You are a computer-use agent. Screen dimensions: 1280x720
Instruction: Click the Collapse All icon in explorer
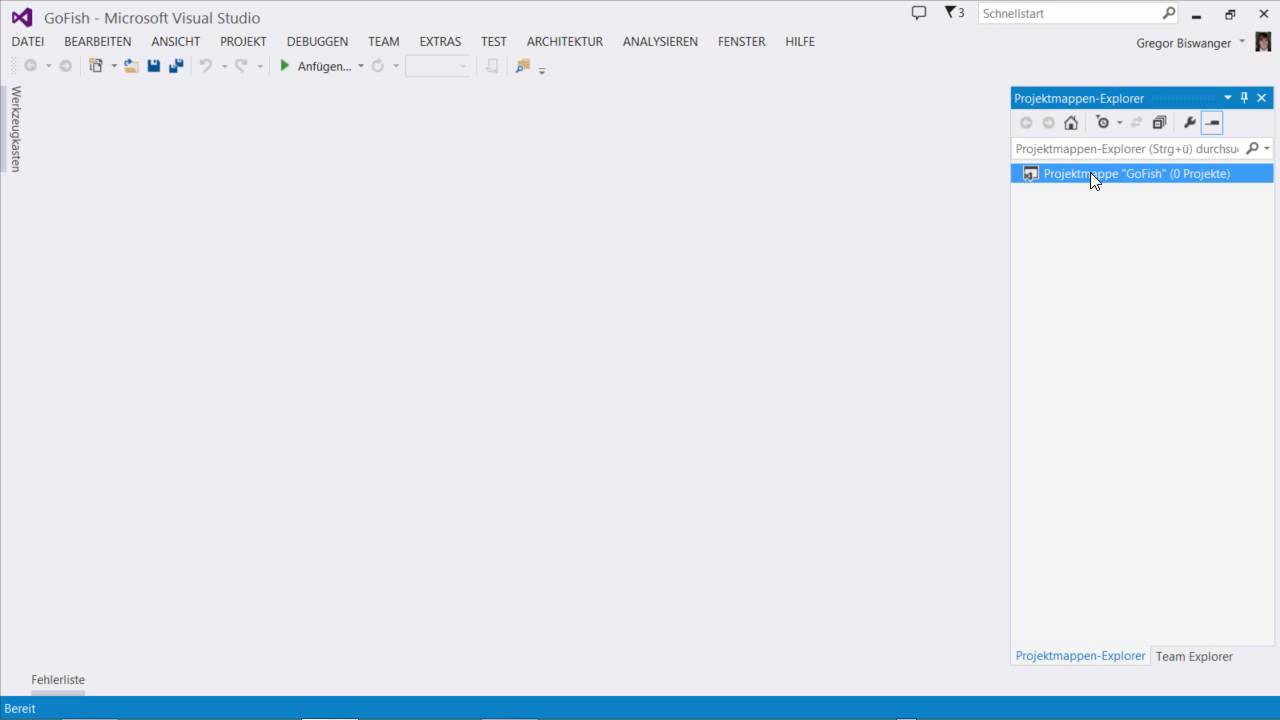click(1159, 123)
